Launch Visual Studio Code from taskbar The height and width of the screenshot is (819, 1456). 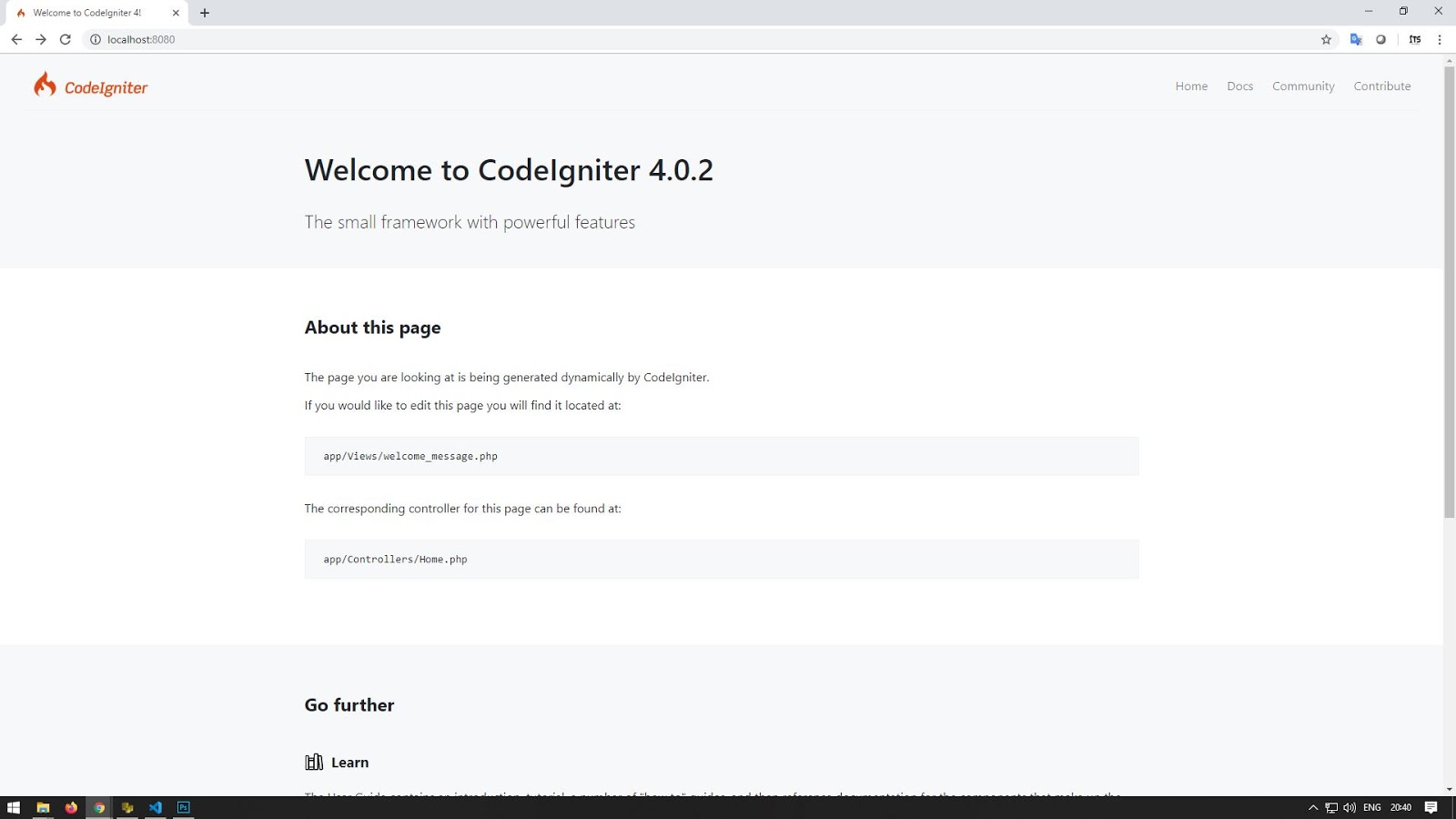[x=155, y=807]
